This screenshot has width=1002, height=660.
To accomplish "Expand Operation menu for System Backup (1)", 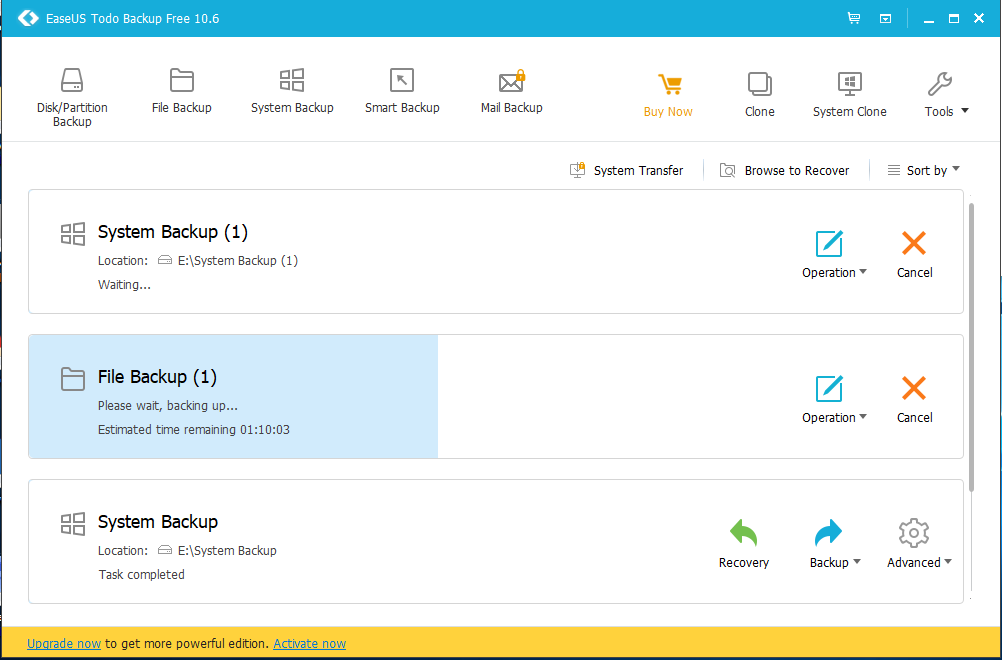I will pos(834,254).
